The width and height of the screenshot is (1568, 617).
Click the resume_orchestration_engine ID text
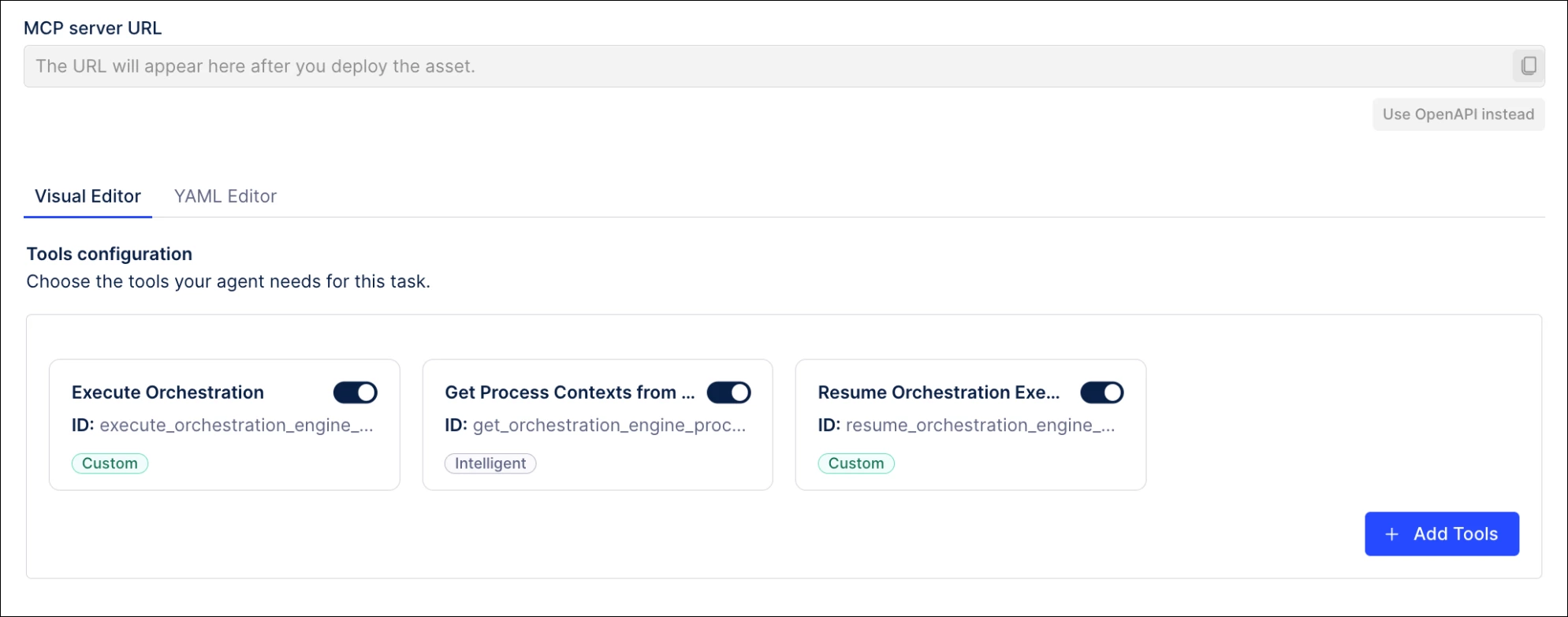(x=980, y=426)
